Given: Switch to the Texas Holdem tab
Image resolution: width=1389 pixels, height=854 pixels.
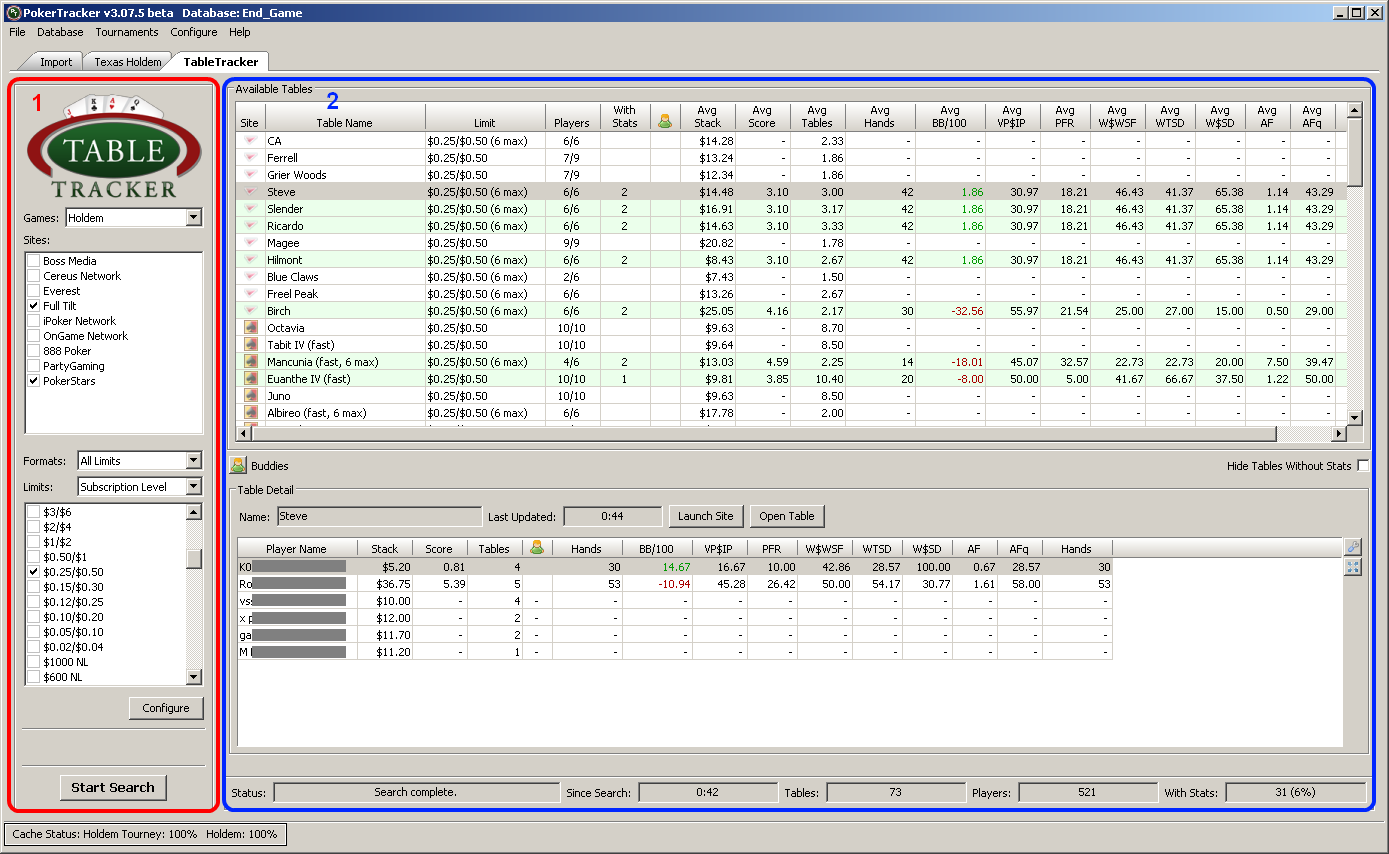Looking at the screenshot, I should click(128, 62).
